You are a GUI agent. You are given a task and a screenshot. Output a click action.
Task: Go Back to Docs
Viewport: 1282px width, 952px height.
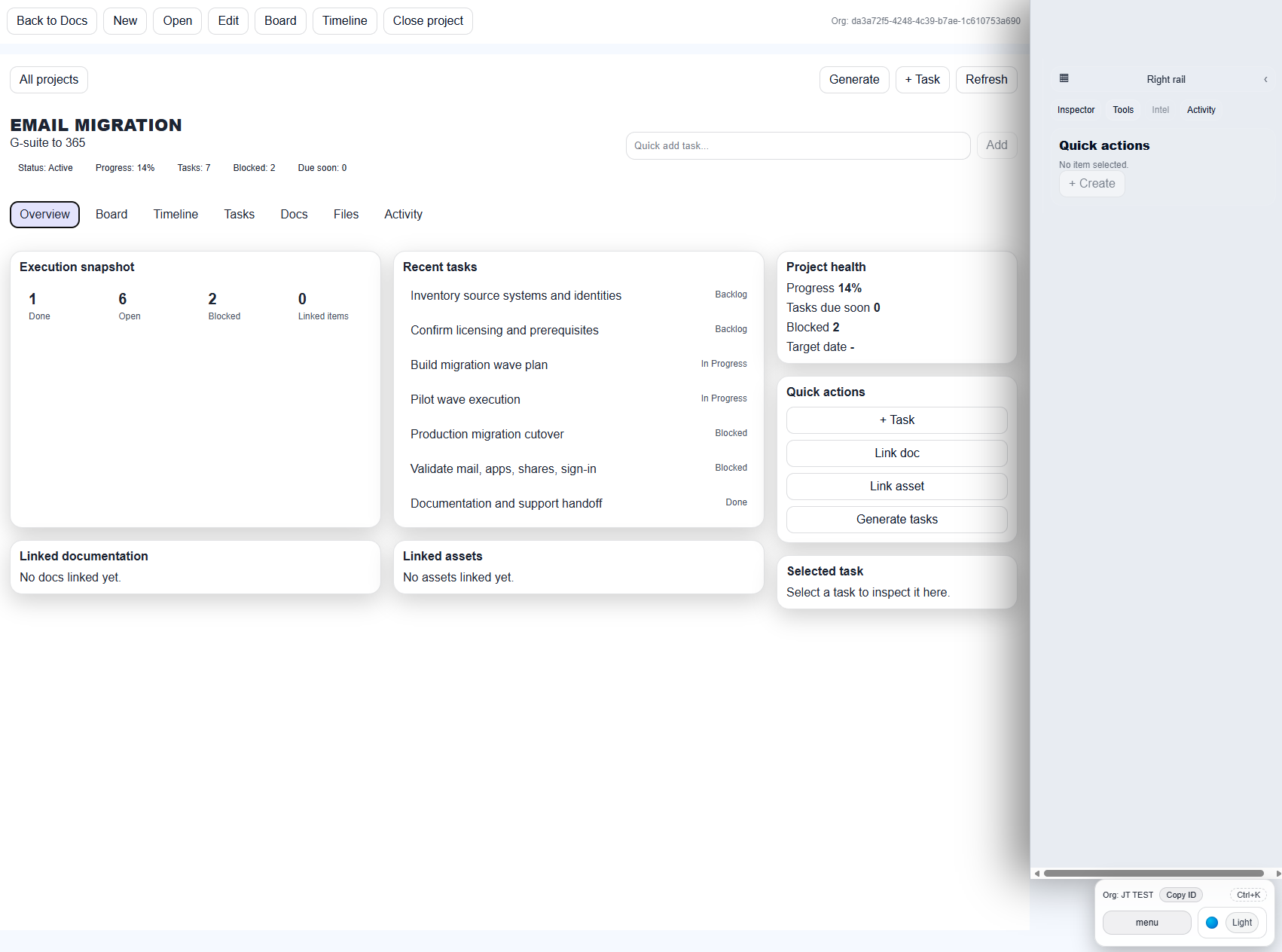coord(51,20)
